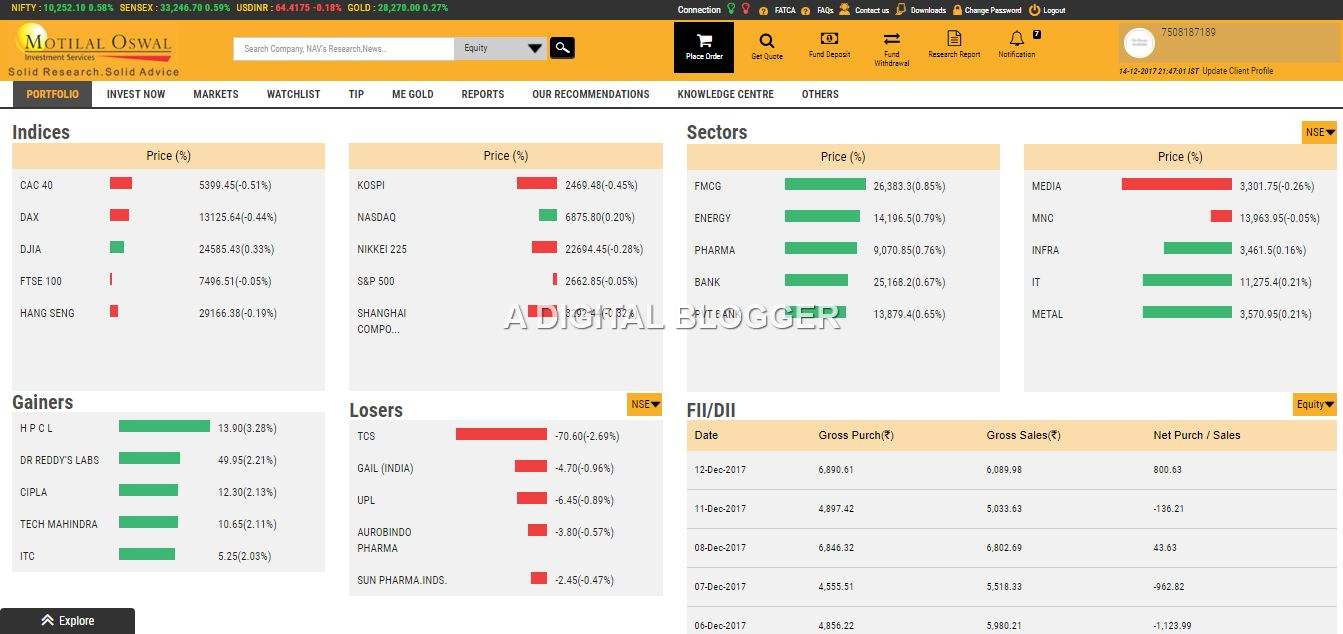The image size is (1343, 634).
Task: Open Get Quote magnifier icon
Action: coord(767,41)
